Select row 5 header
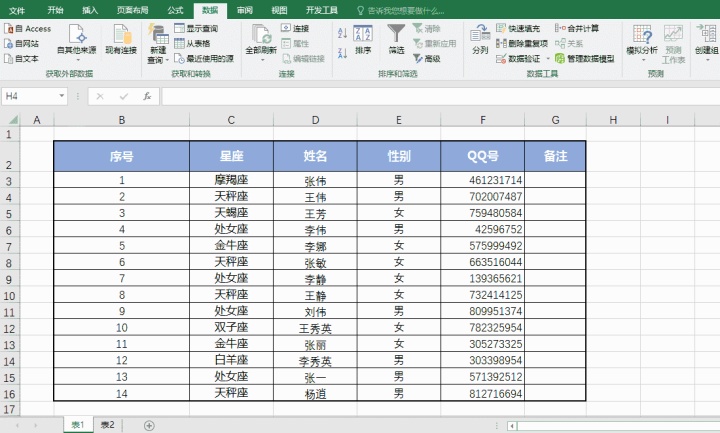Viewport: 720px width, 433px height. coord(9,214)
